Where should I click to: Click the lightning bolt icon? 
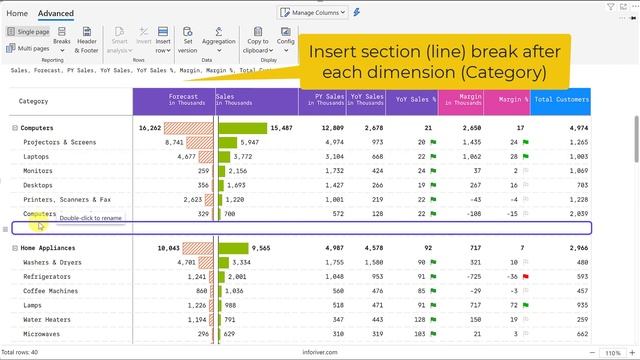pos(357,12)
